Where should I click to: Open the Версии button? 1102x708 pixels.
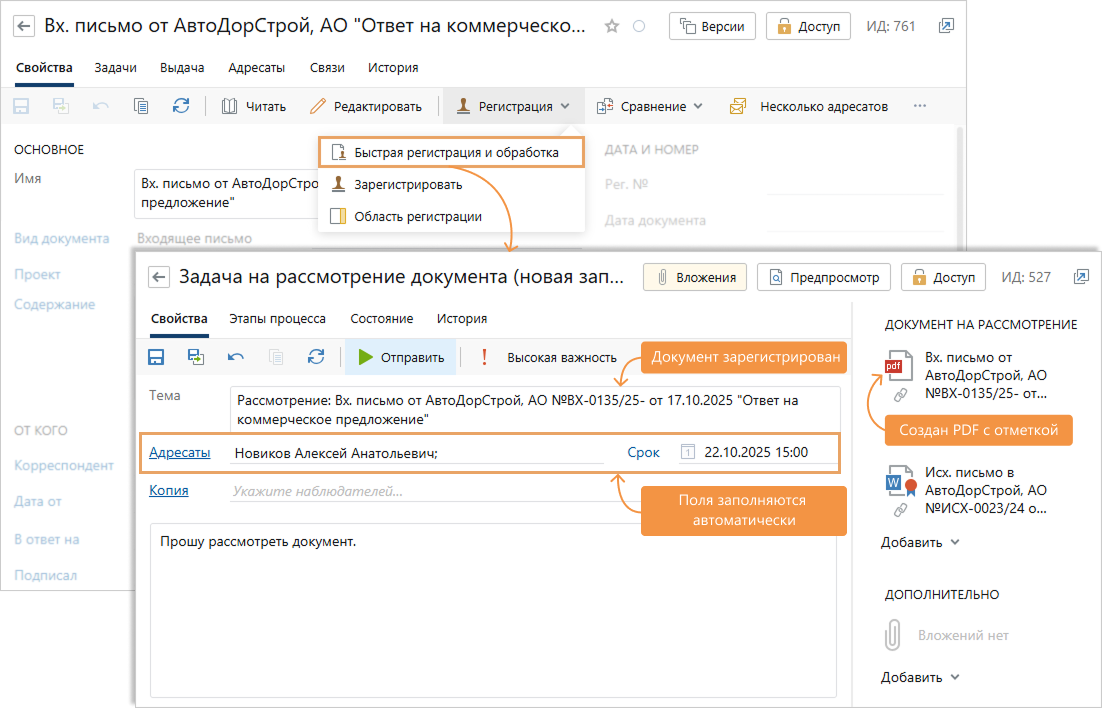pos(712,26)
